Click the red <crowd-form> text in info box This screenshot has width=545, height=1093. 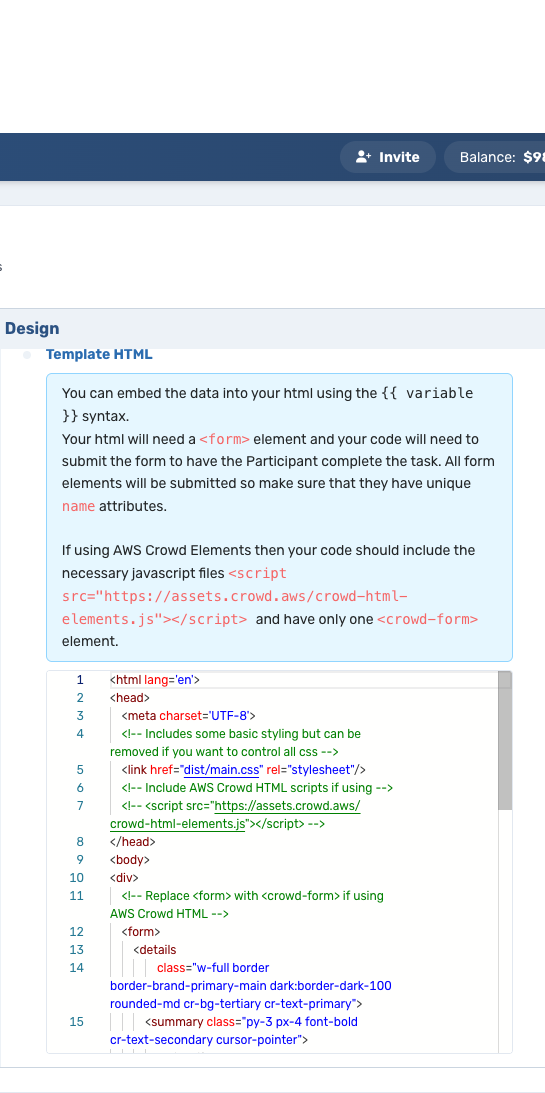click(427, 619)
